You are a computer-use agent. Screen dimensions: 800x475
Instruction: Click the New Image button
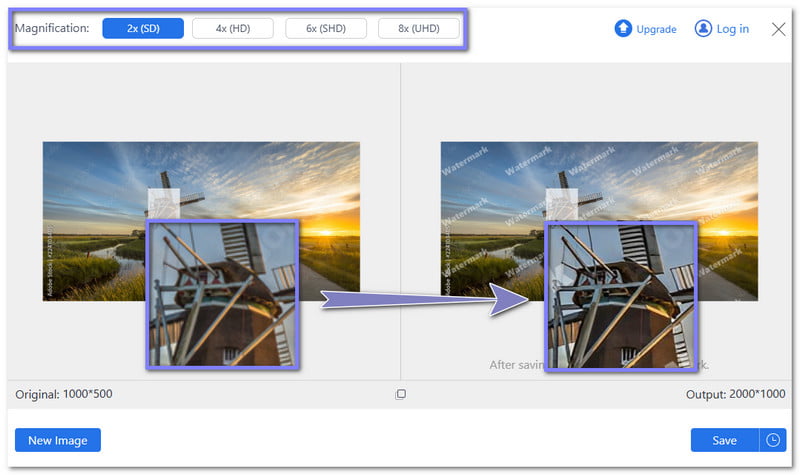point(58,440)
